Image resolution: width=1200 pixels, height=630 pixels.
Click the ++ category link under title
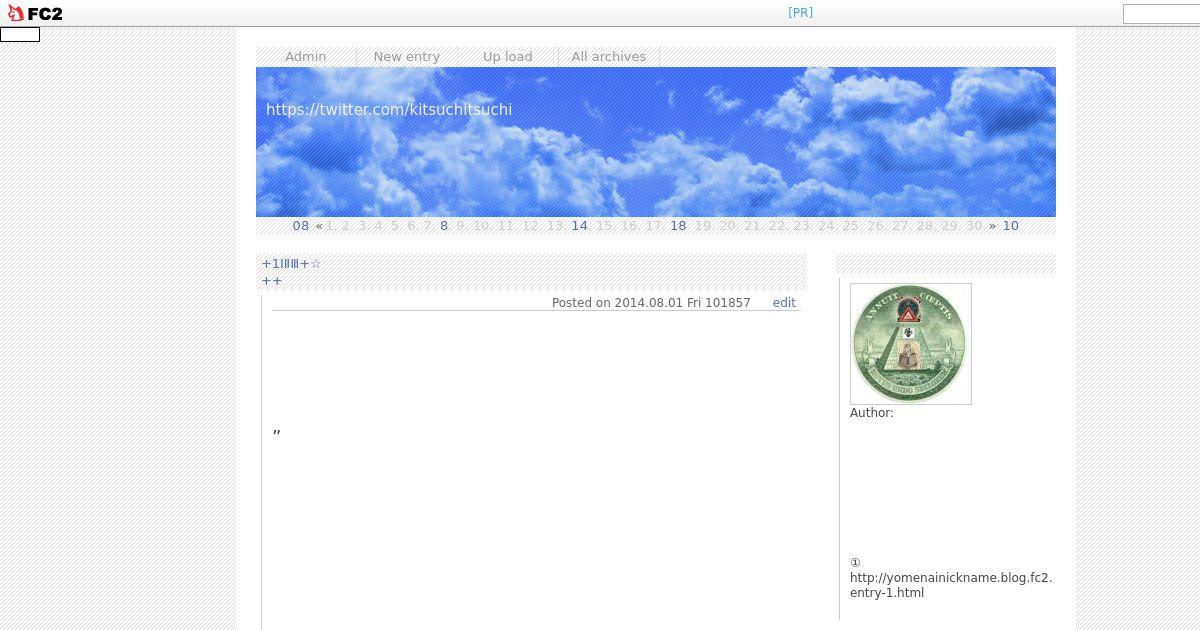click(x=272, y=281)
